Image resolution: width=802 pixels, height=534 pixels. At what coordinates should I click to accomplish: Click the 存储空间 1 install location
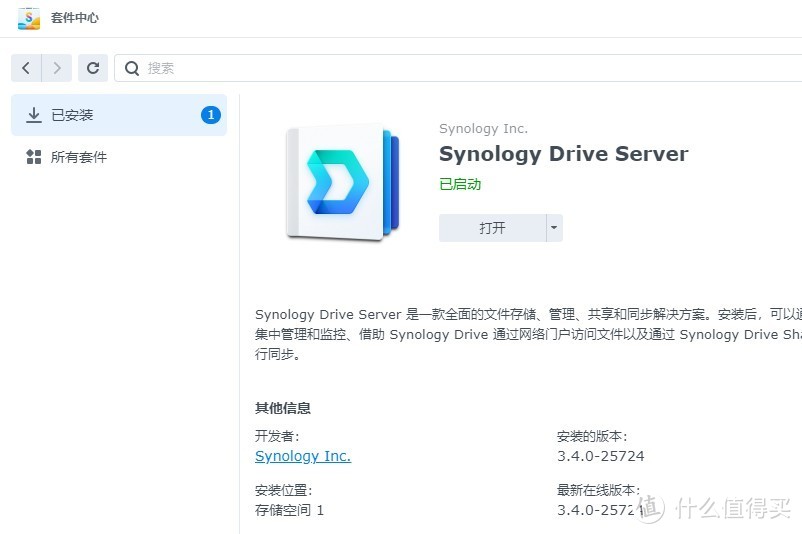[289, 510]
